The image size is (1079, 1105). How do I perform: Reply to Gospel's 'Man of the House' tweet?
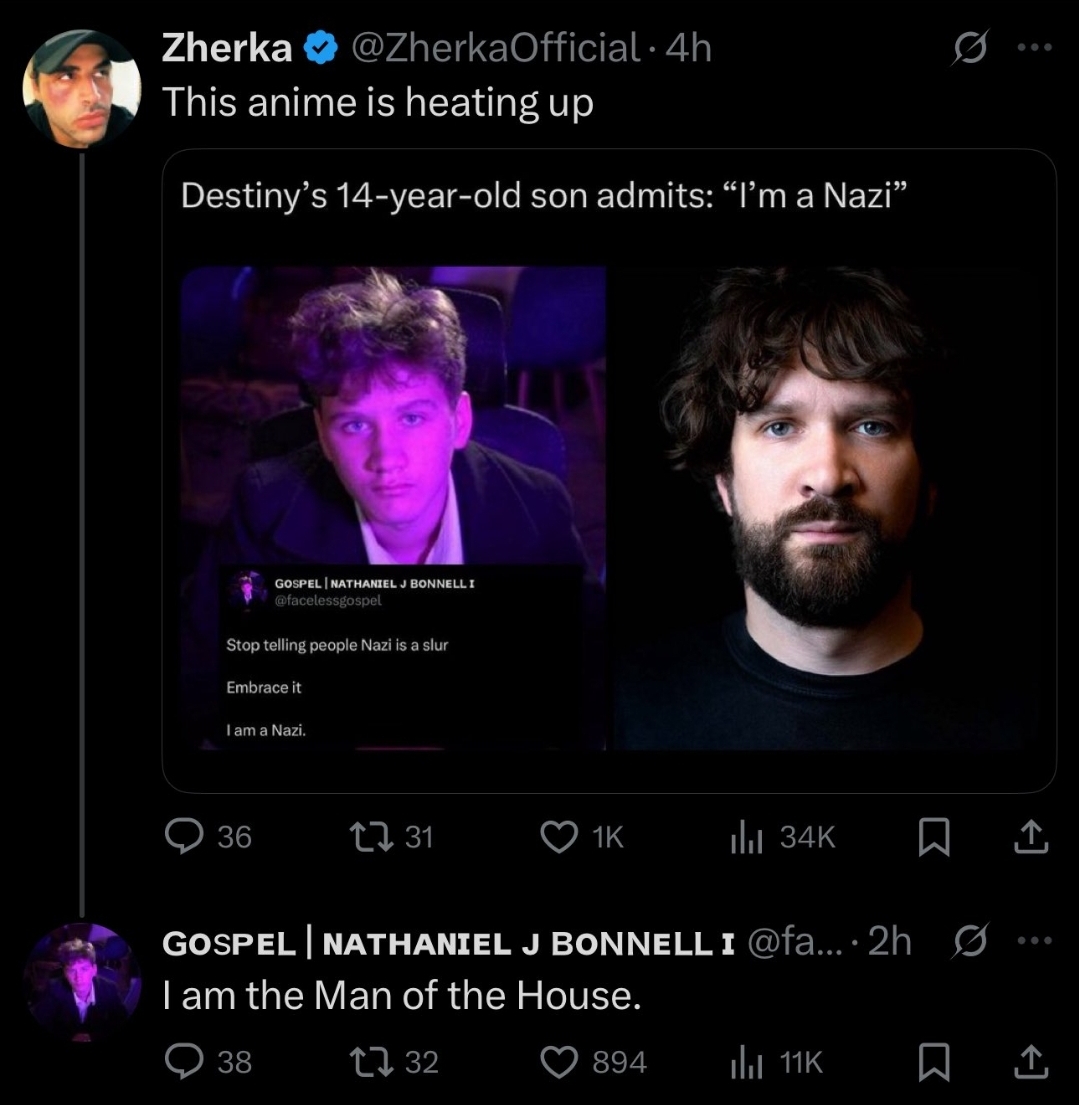183,1061
